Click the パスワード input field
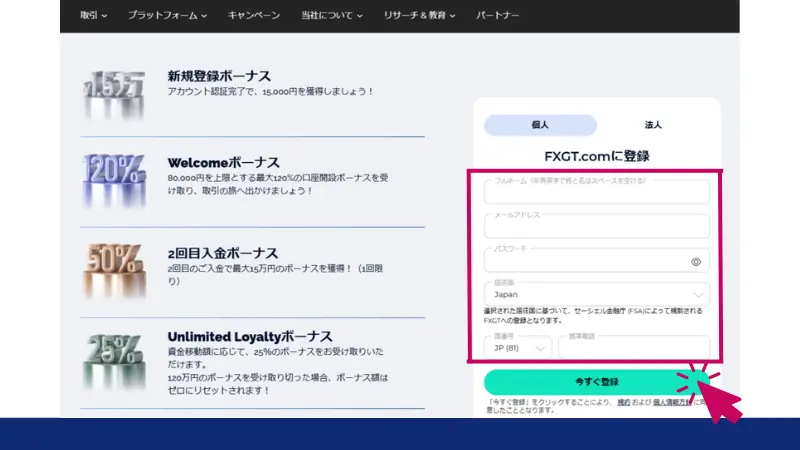 click(596, 261)
